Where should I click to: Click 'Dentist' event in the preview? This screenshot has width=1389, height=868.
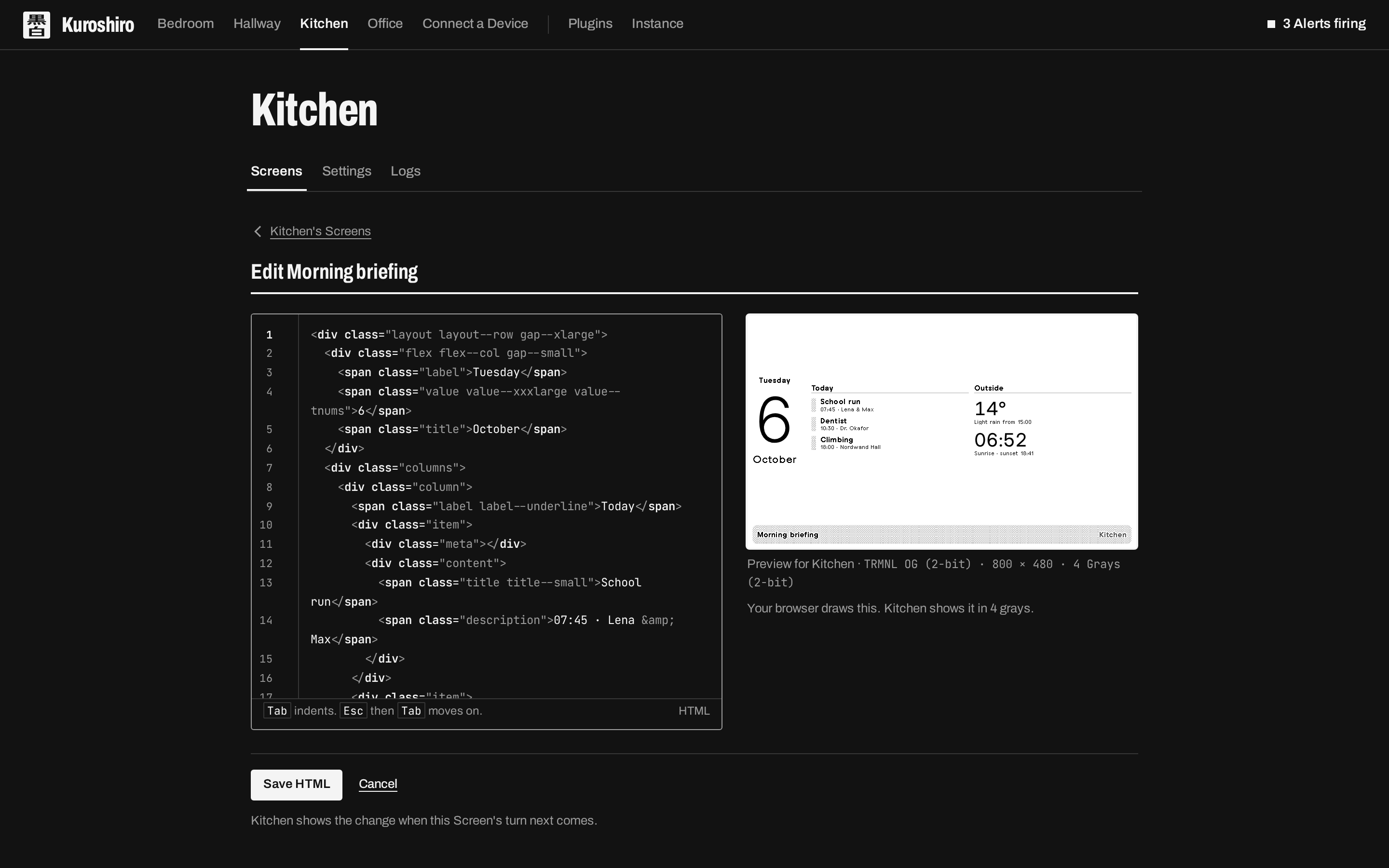coord(833,421)
